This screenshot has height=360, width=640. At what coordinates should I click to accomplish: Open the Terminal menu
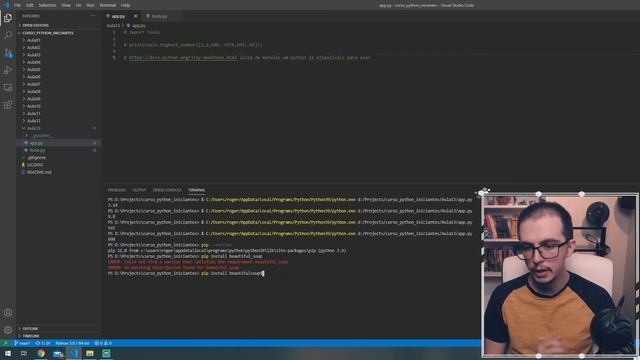point(108,5)
